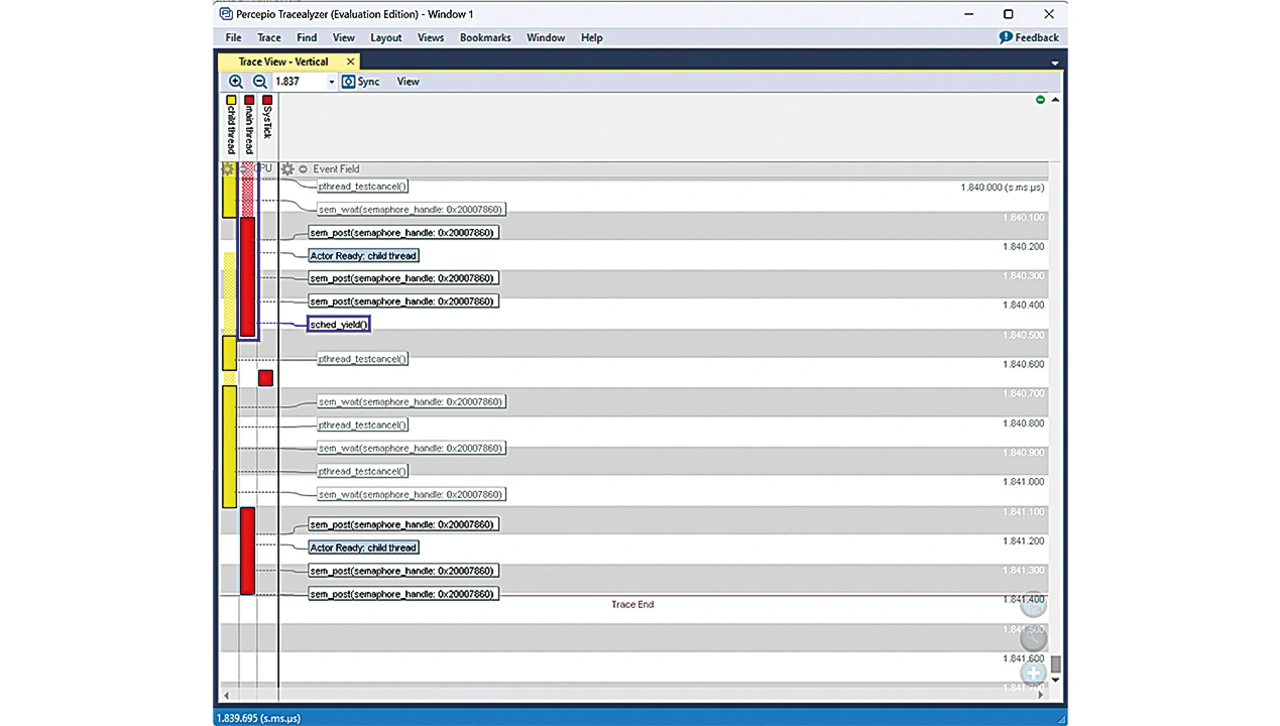1280x726 pixels.
Task: Click the zoom in magnifier icon
Action: 236,82
